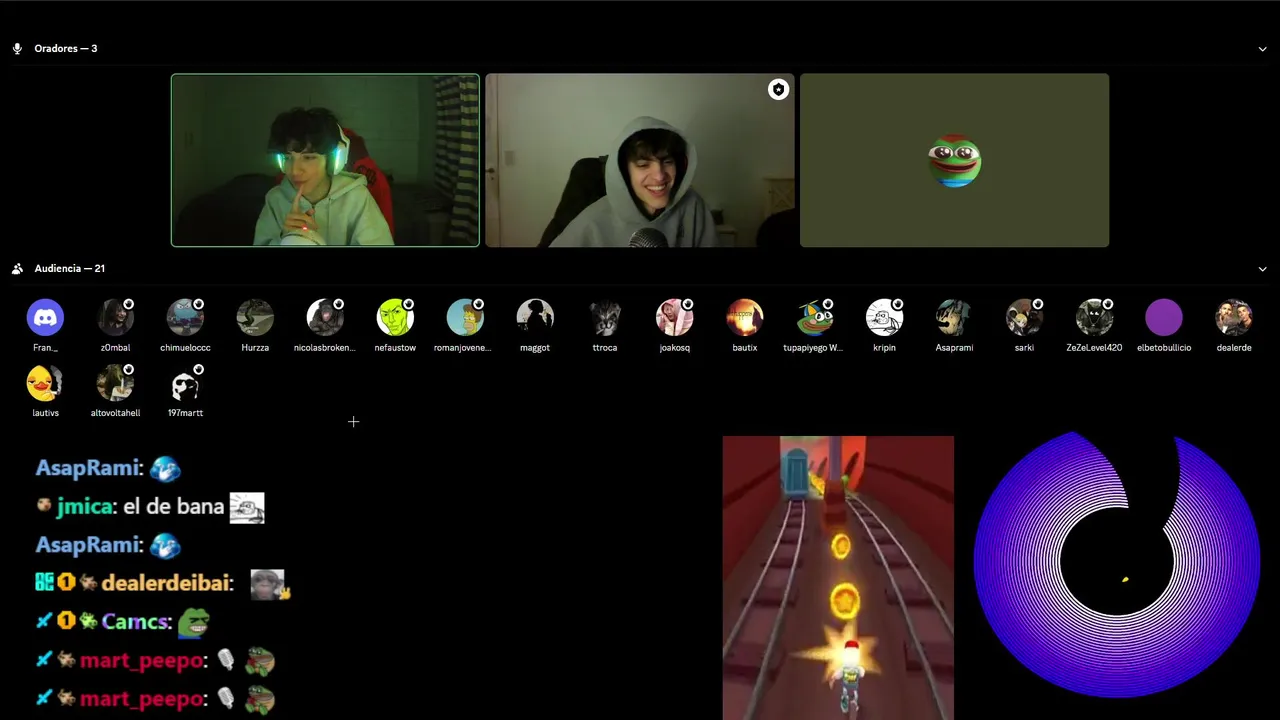This screenshot has width=1280, height=720.
Task: Open ttroca's audience avatar
Action: pos(605,317)
